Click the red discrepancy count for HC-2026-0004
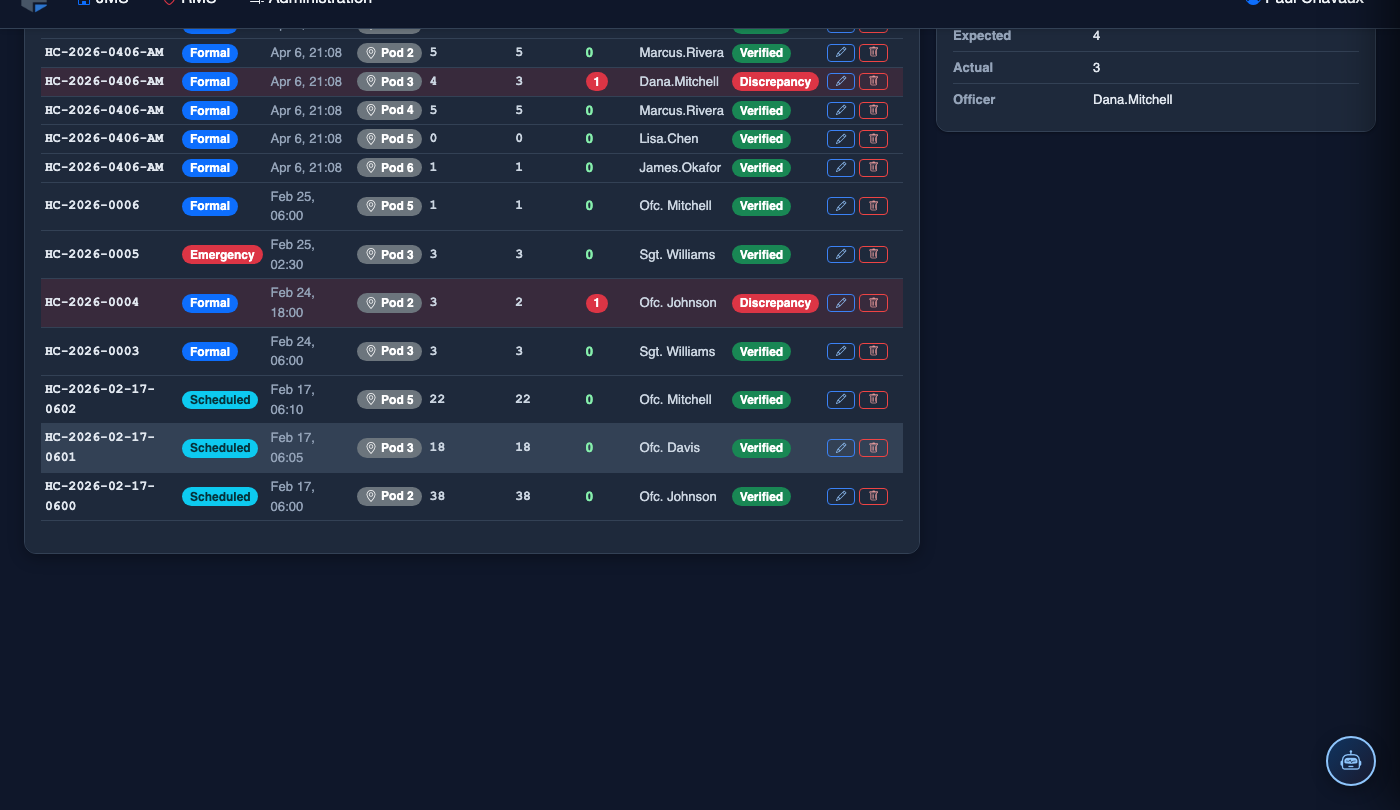The height and width of the screenshot is (810, 1400). coord(597,303)
